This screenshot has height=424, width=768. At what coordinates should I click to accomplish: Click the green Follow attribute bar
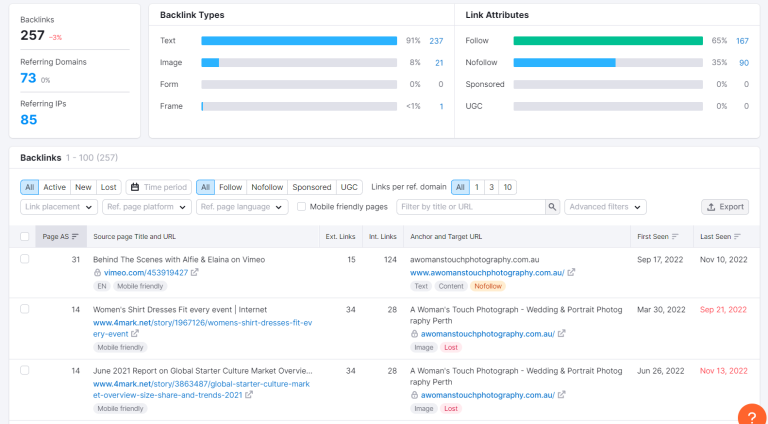pyautogui.click(x=608, y=41)
